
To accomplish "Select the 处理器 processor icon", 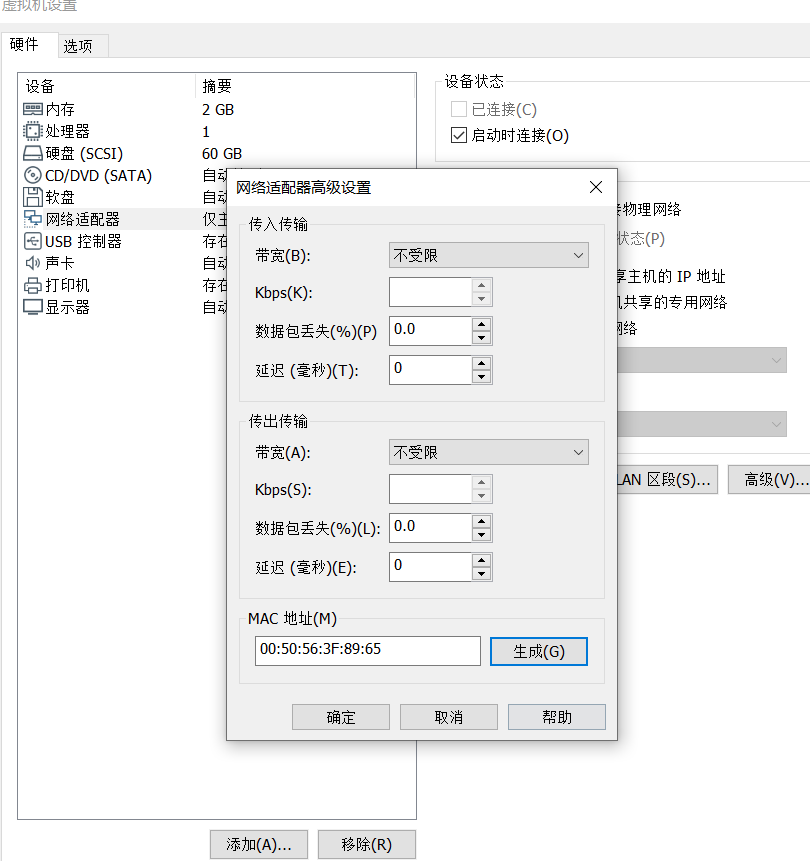I will [32, 131].
